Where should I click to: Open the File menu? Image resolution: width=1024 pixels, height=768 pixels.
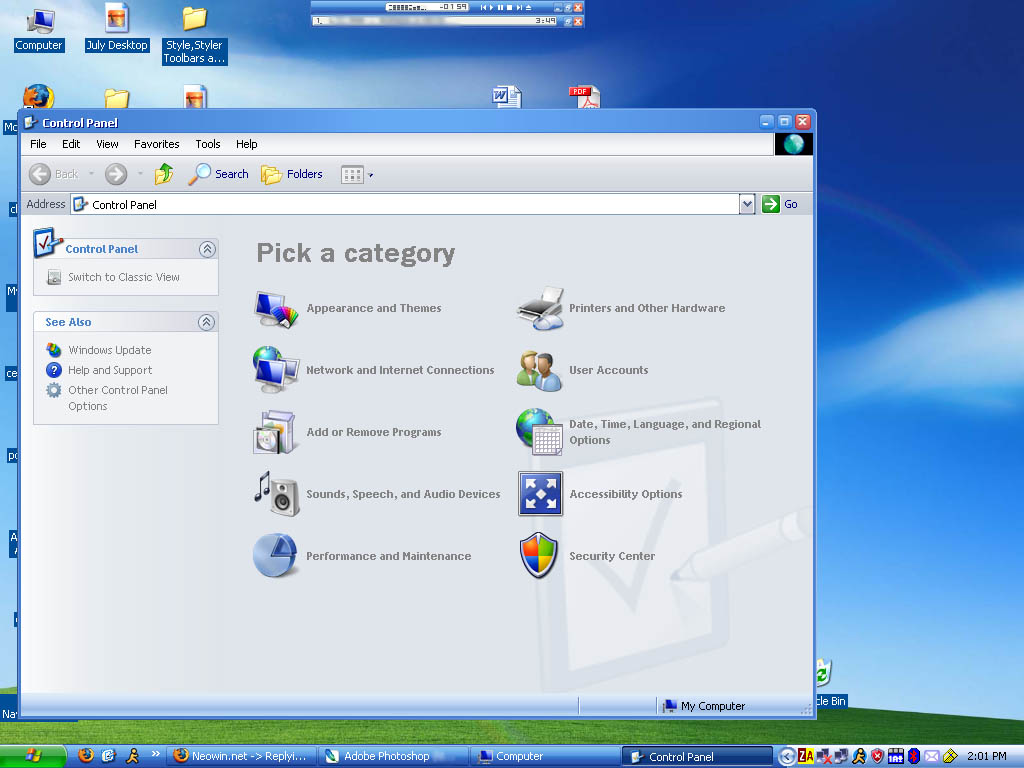[39, 144]
